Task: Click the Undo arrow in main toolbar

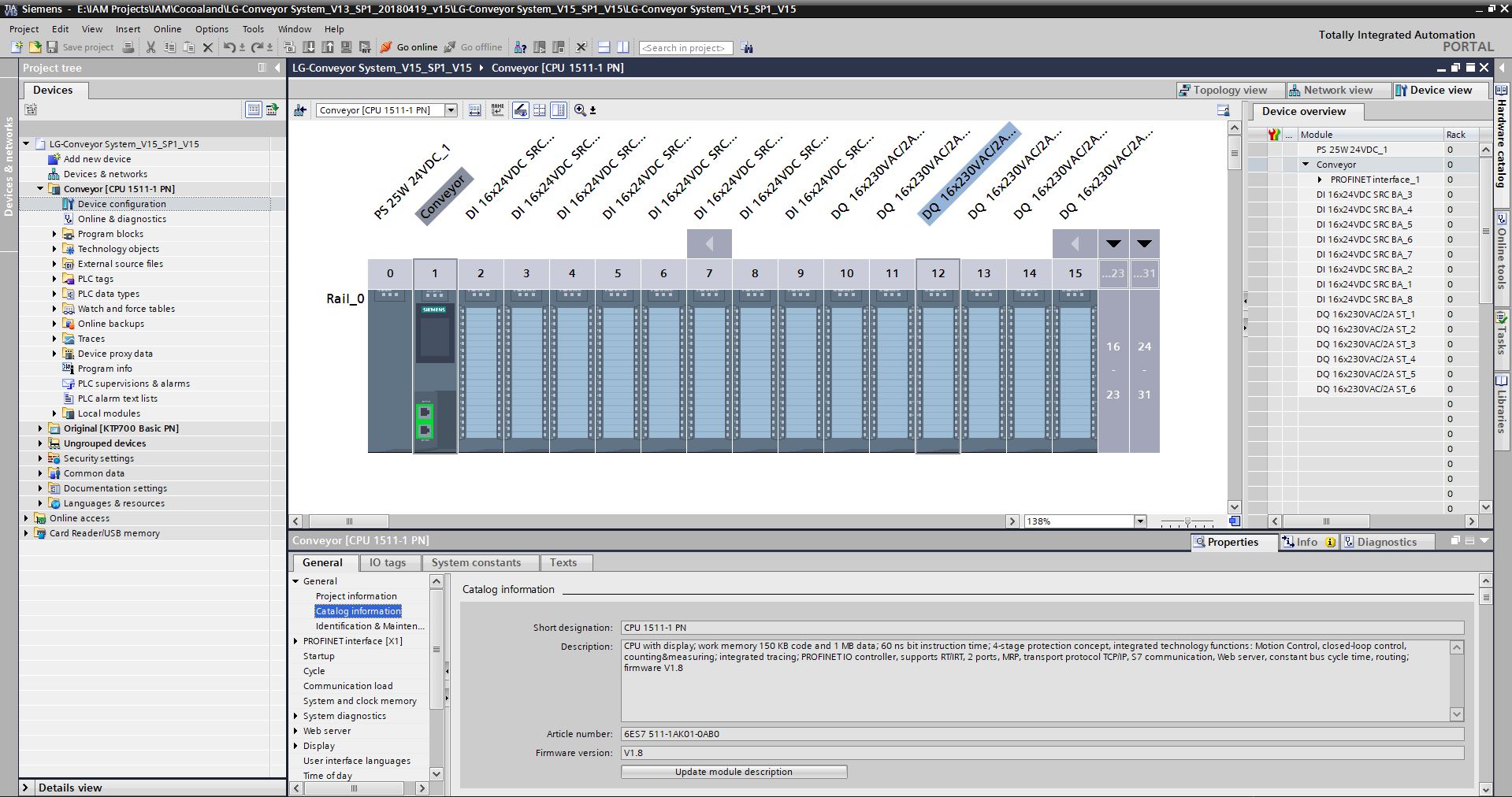Action: point(228,47)
